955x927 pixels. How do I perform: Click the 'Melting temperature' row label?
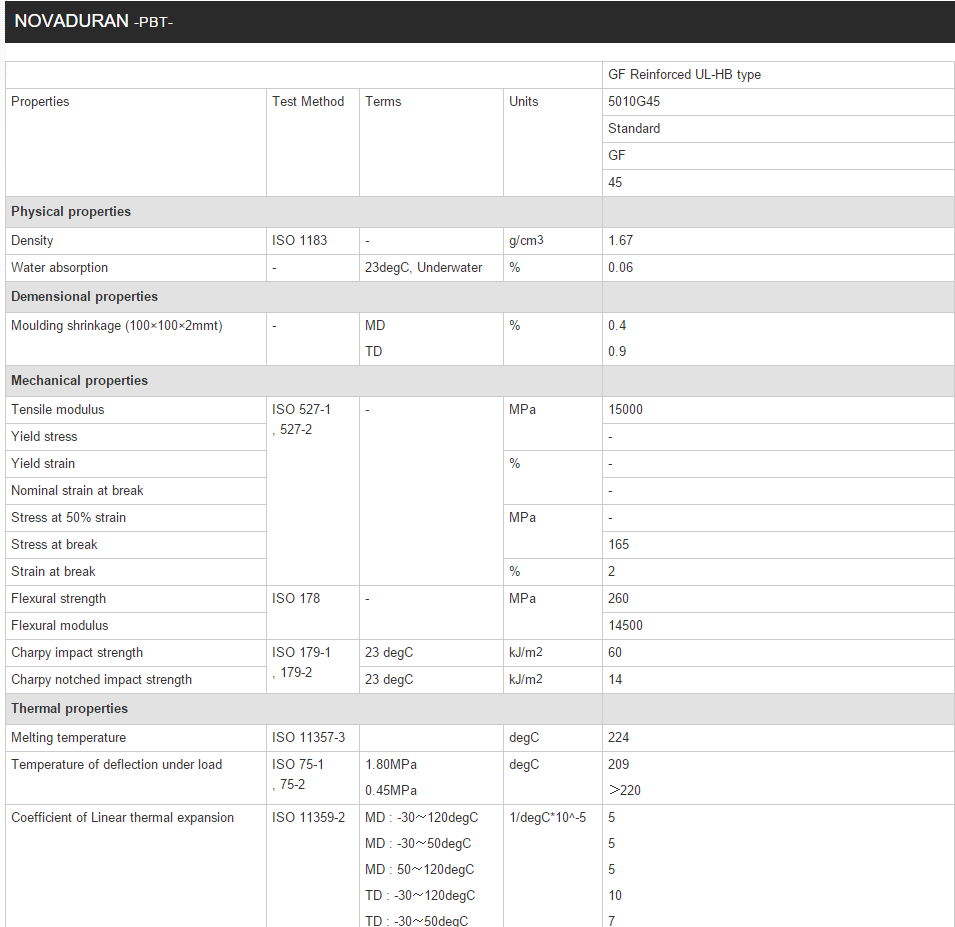pyautogui.click(x=68, y=738)
